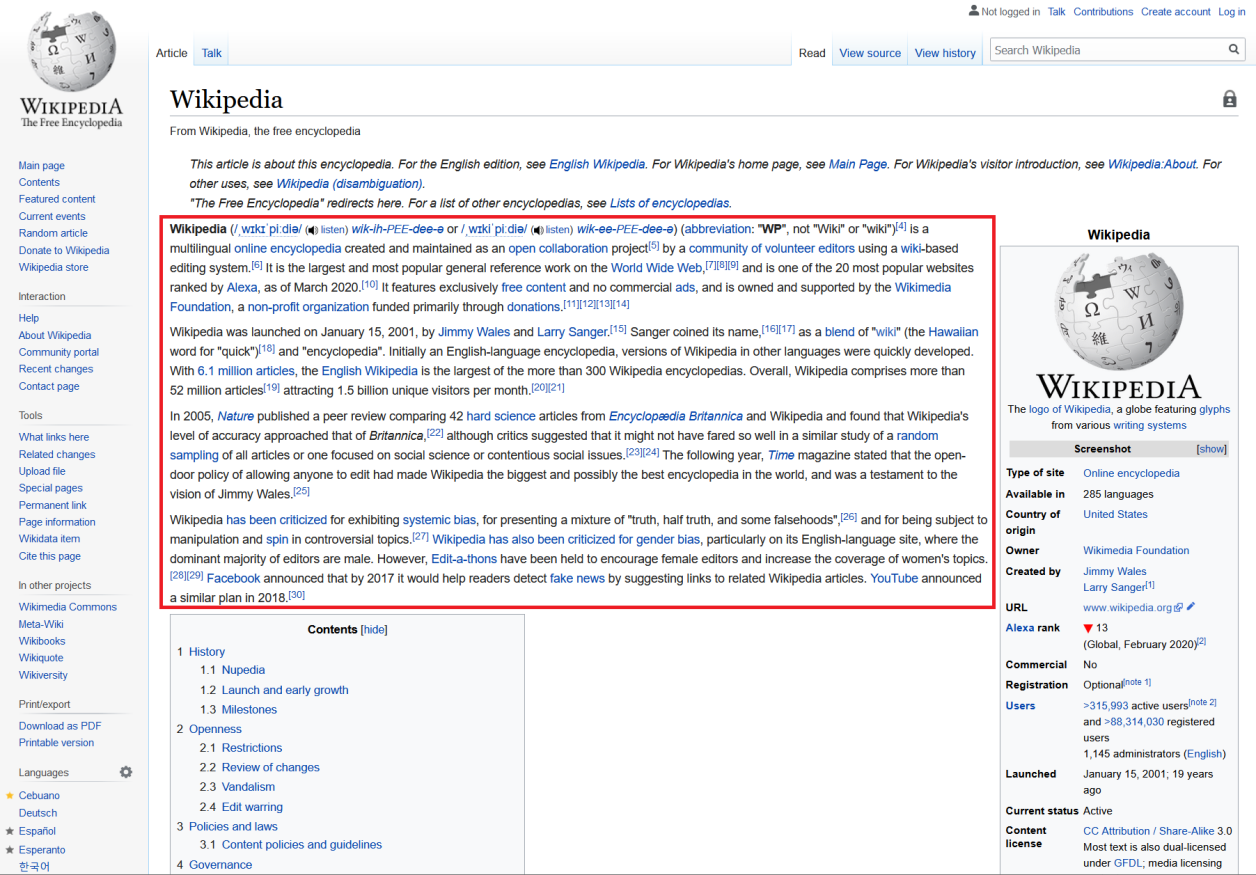Click Cite this page link

click(x=50, y=556)
